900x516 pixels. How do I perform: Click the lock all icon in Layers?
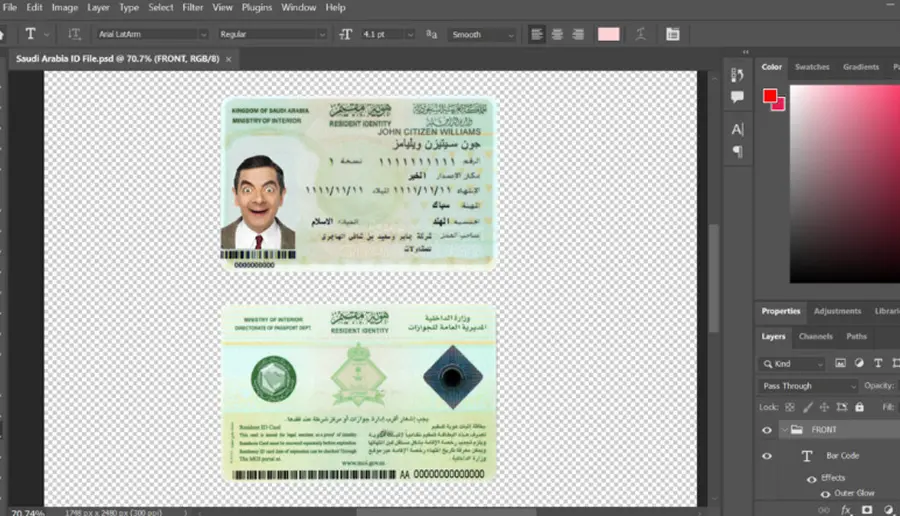859,407
